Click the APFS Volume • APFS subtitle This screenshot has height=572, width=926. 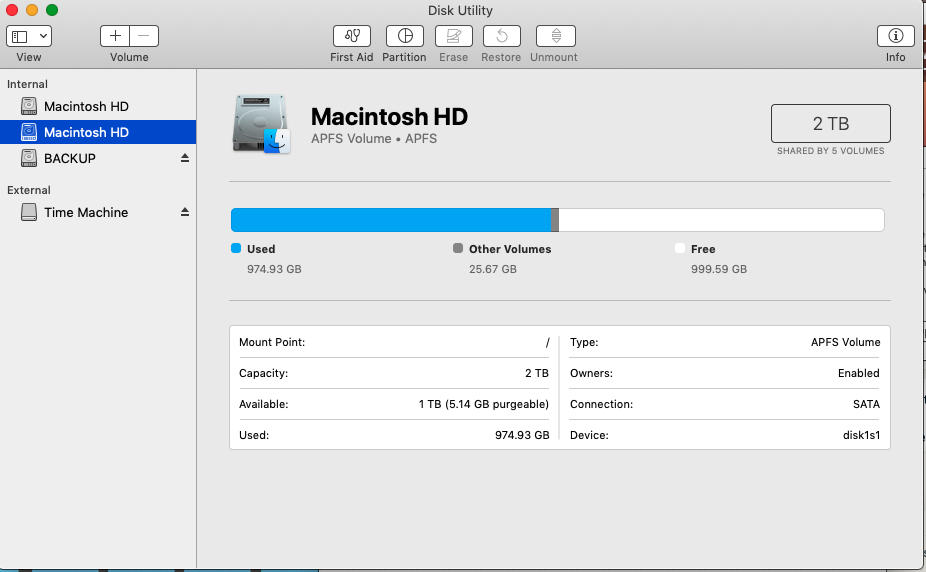click(x=374, y=139)
